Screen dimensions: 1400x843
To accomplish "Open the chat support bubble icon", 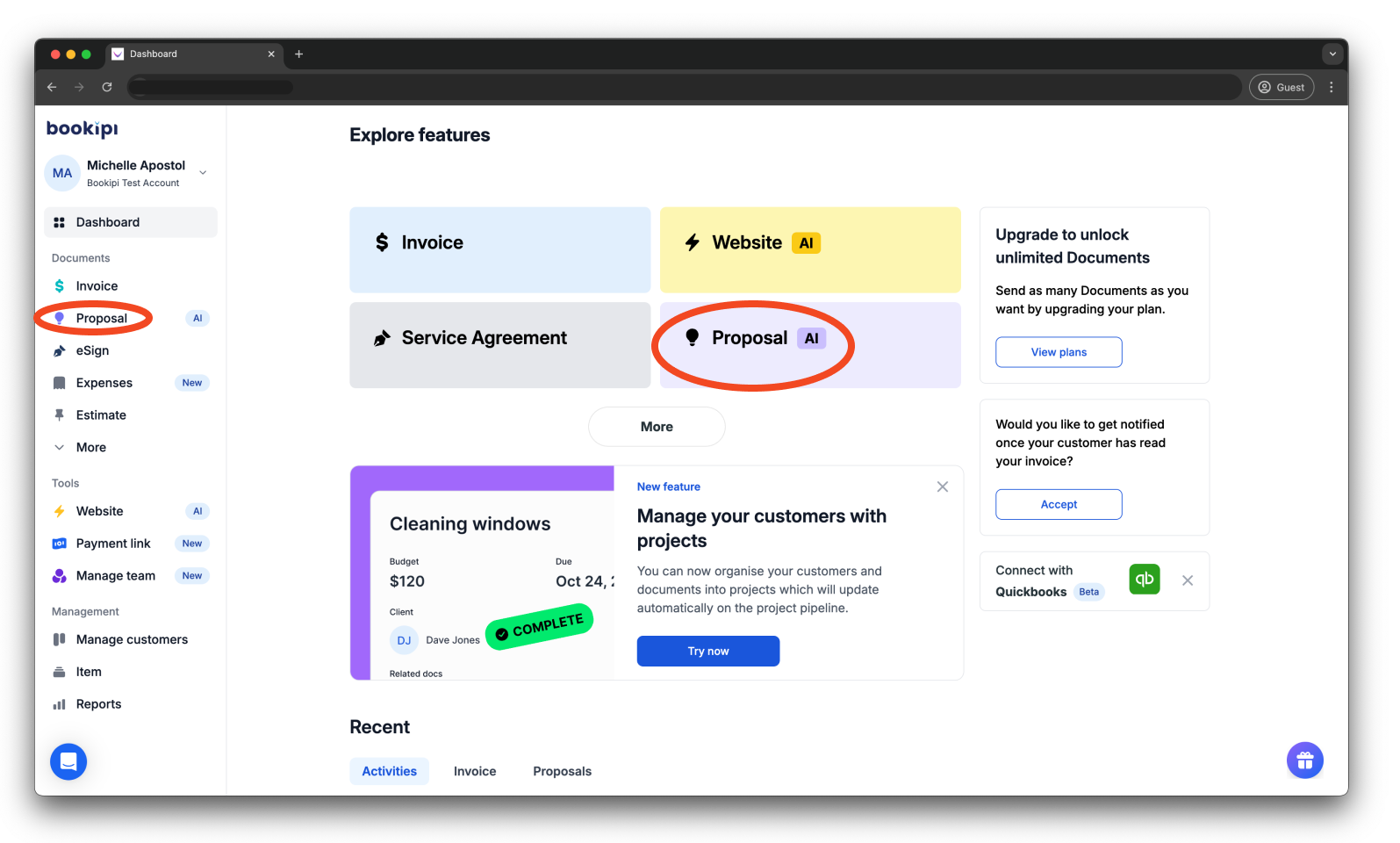I will coord(68,761).
